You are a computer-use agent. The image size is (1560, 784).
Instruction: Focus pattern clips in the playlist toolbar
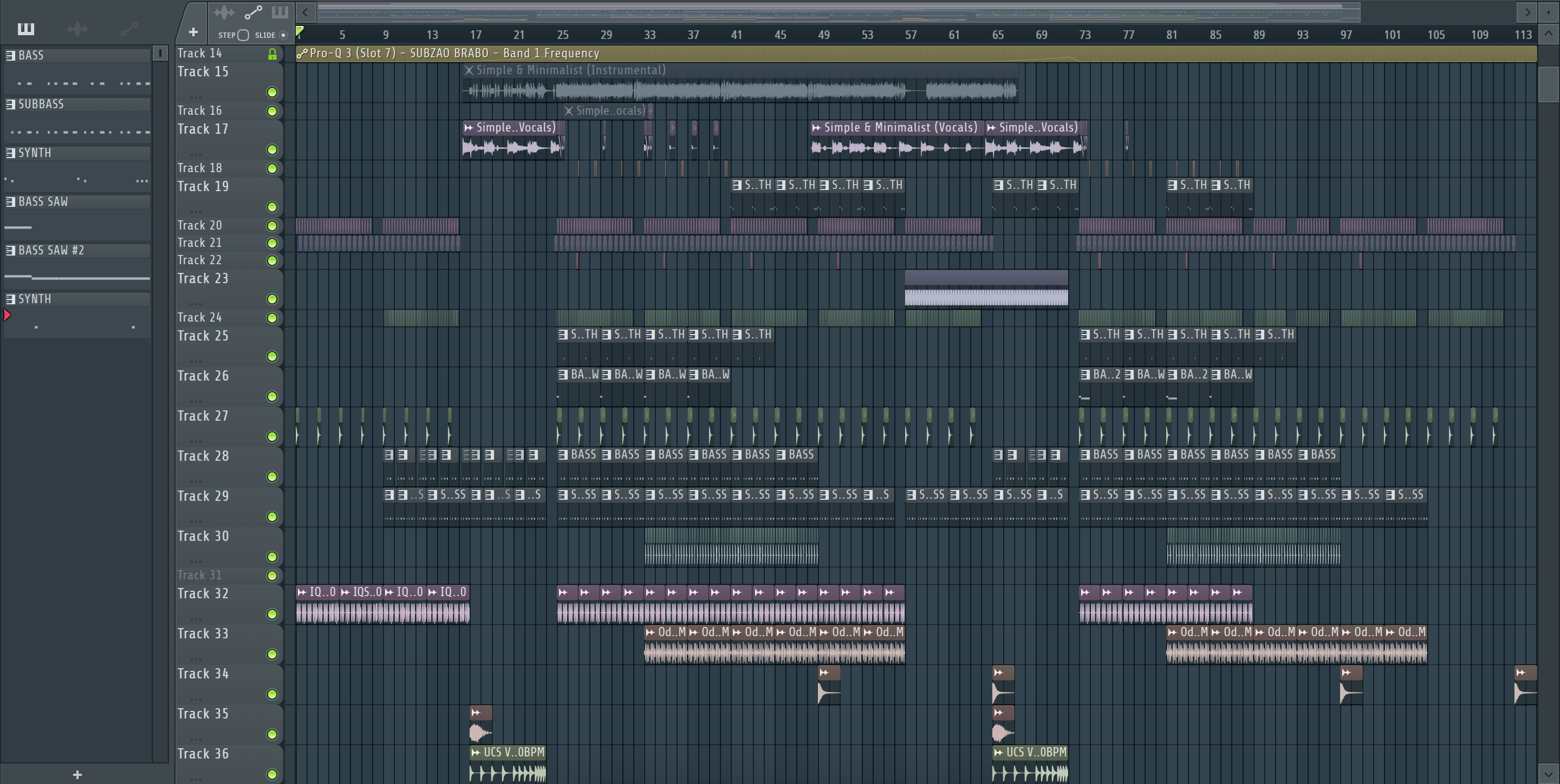[280, 12]
